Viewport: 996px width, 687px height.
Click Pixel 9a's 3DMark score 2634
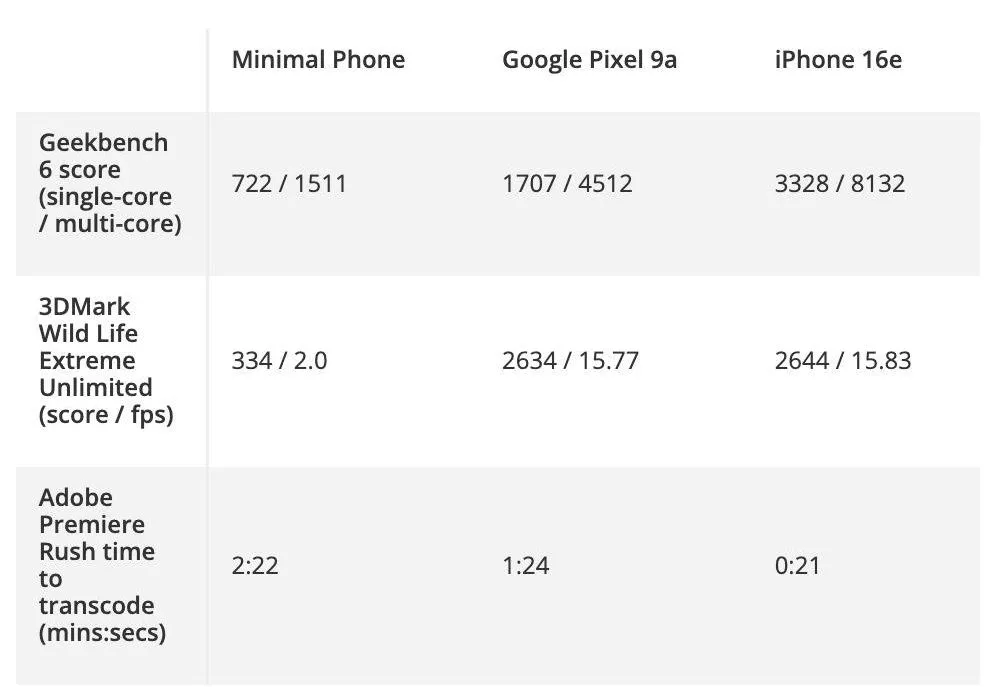[530, 361]
